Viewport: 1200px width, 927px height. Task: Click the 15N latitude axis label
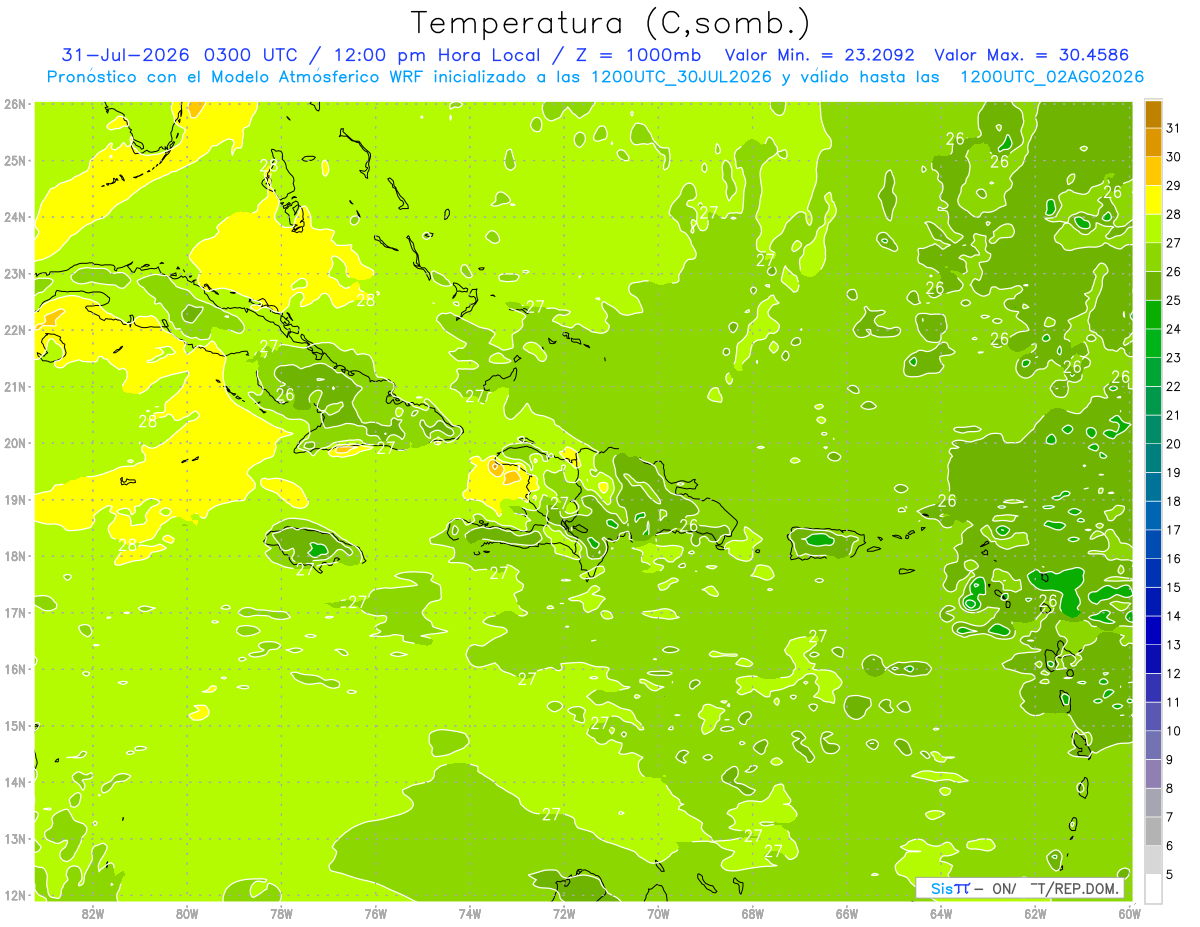click(x=15, y=726)
